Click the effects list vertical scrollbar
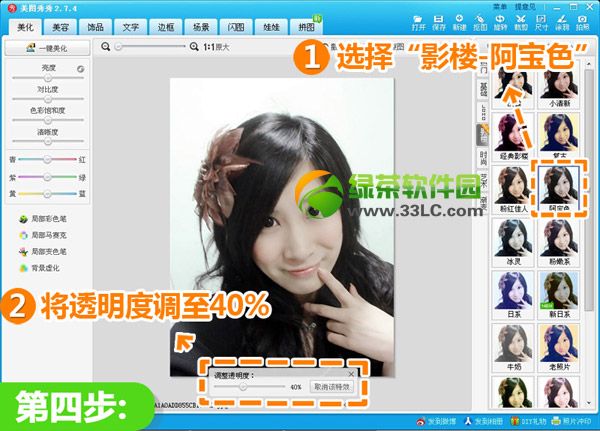Viewport: 600px width, 431px height. 589,233
